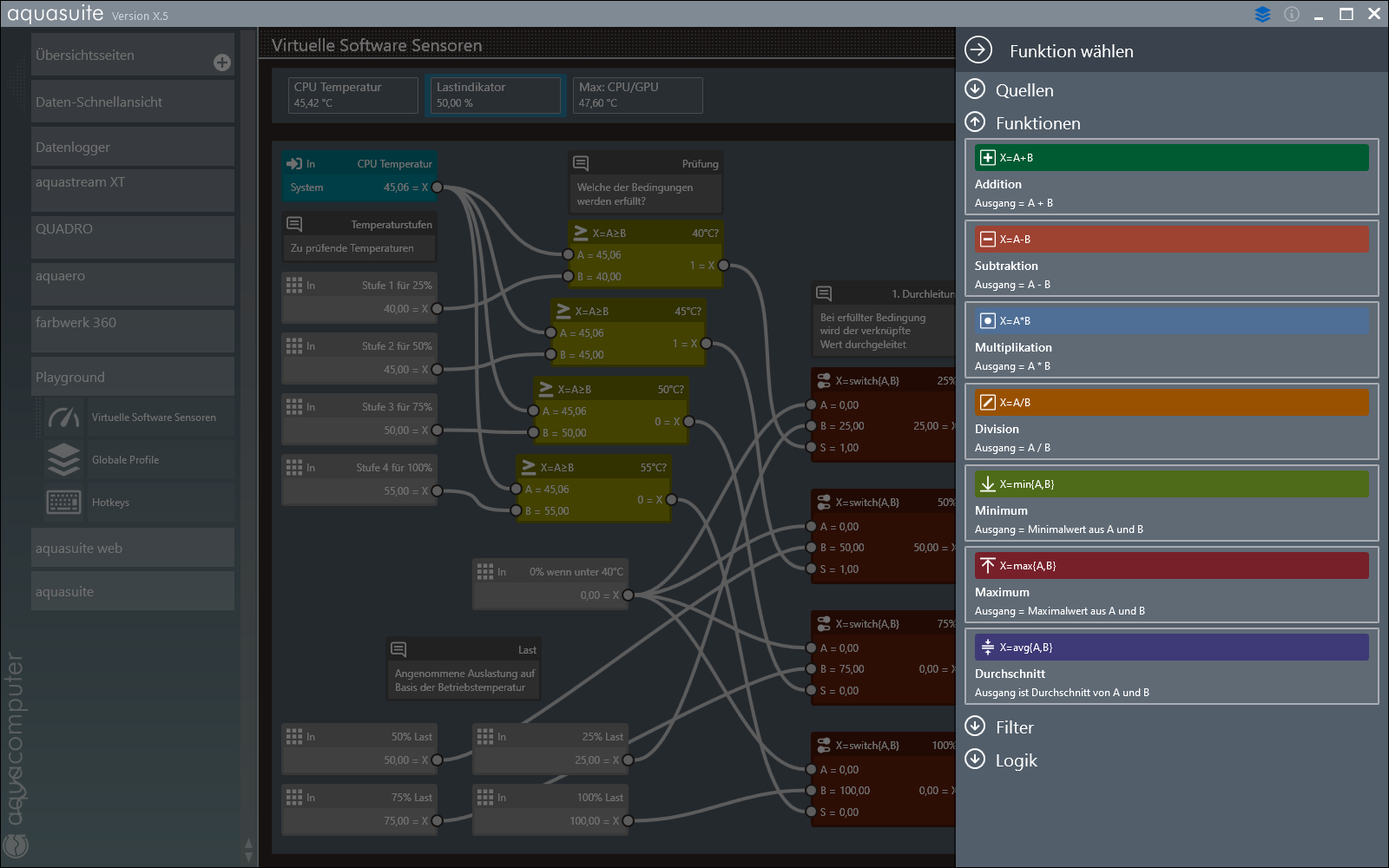Image resolution: width=1389 pixels, height=868 pixels.
Task: Click the '50% Last' input node
Action: click(x=359, y=749)
